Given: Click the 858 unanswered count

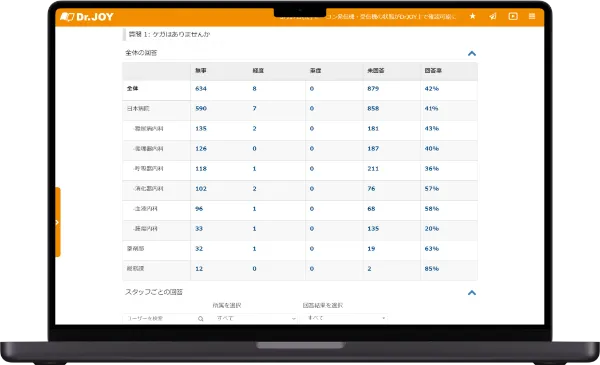Looking at the screenshot, I should 373,109.
